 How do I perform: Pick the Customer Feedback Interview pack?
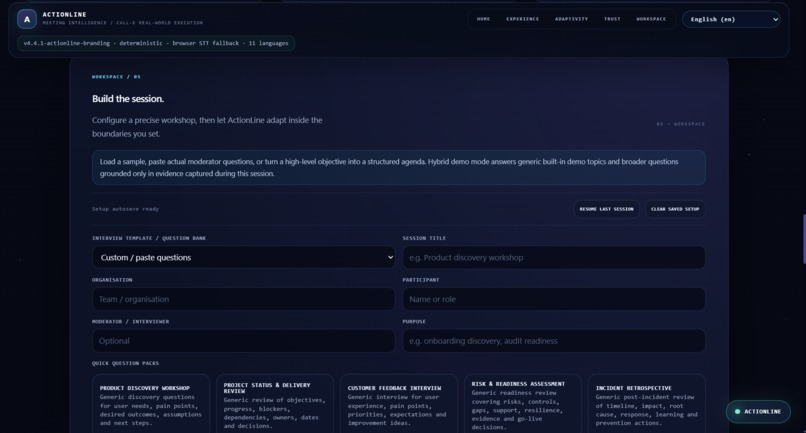(399, 404)
